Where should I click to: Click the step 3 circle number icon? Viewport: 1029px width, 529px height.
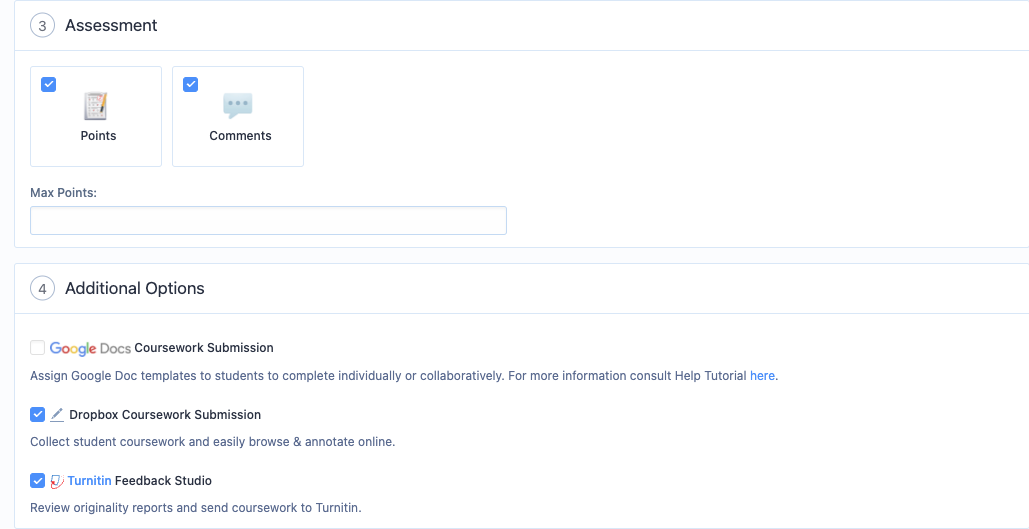click(x=42, y=26)
